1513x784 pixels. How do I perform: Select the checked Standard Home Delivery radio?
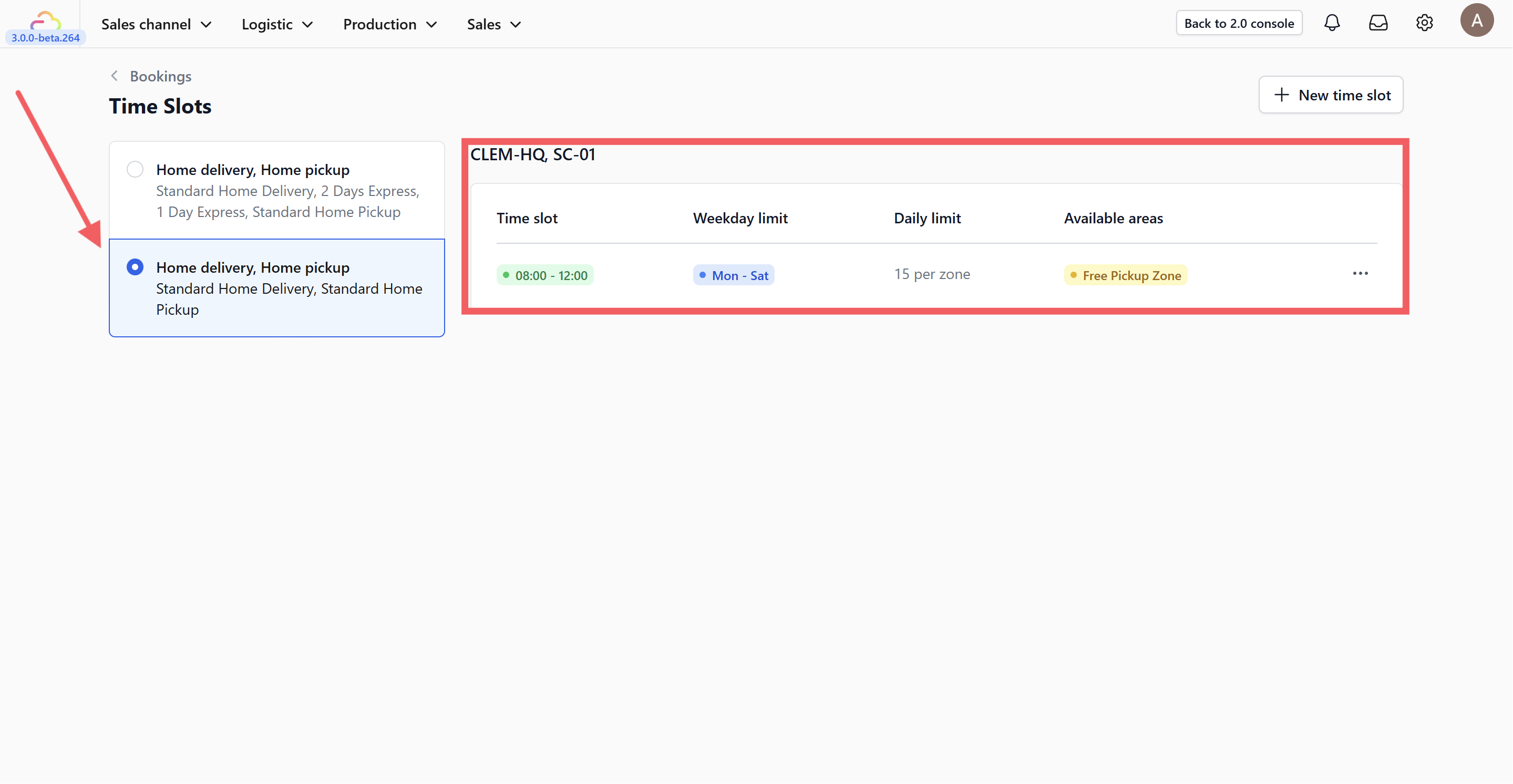coord(135,267)
